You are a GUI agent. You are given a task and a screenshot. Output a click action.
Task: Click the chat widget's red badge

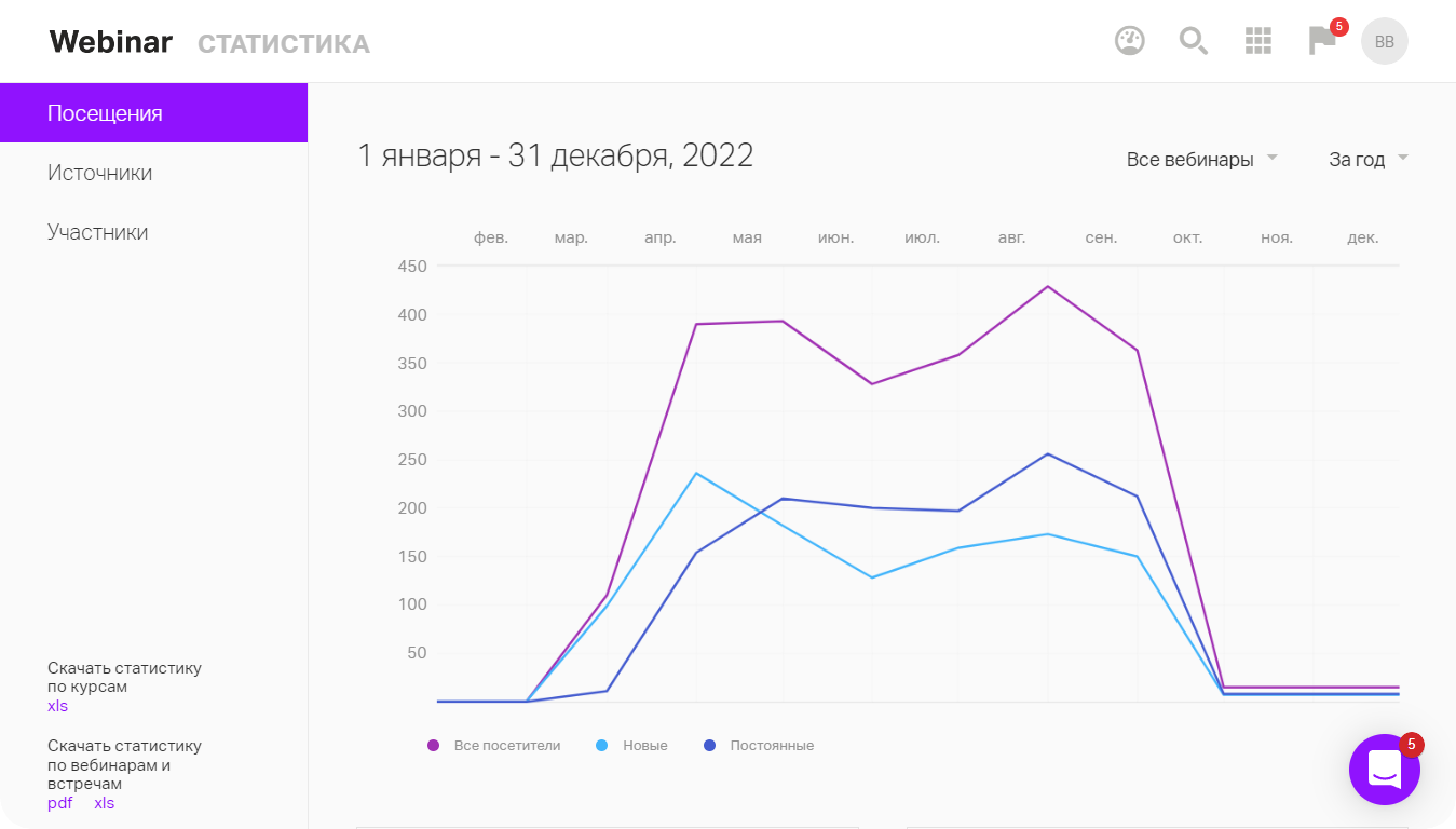[x=1411, y=744]
